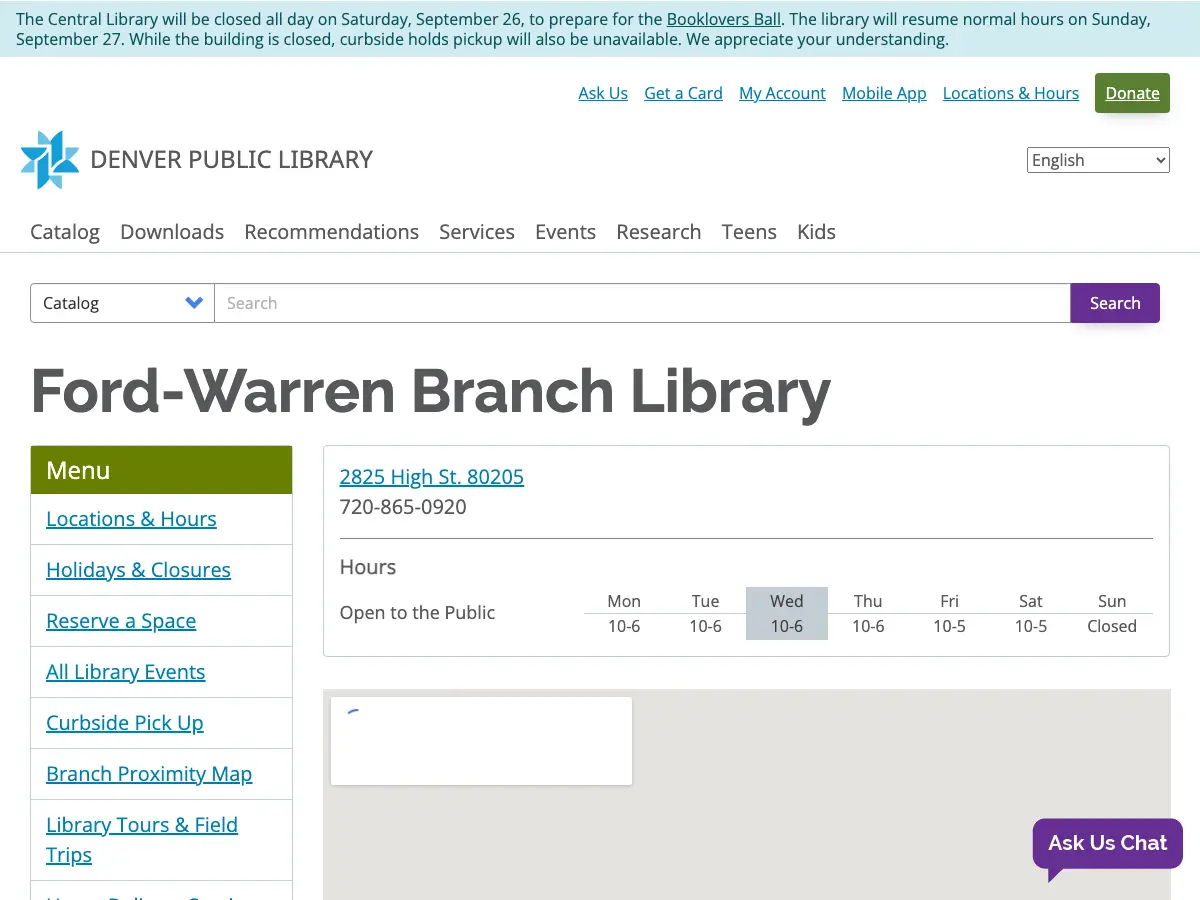Viewport: 1200px width, 900px height.
Task: Open the Services menu
Action: coord(477,232)
